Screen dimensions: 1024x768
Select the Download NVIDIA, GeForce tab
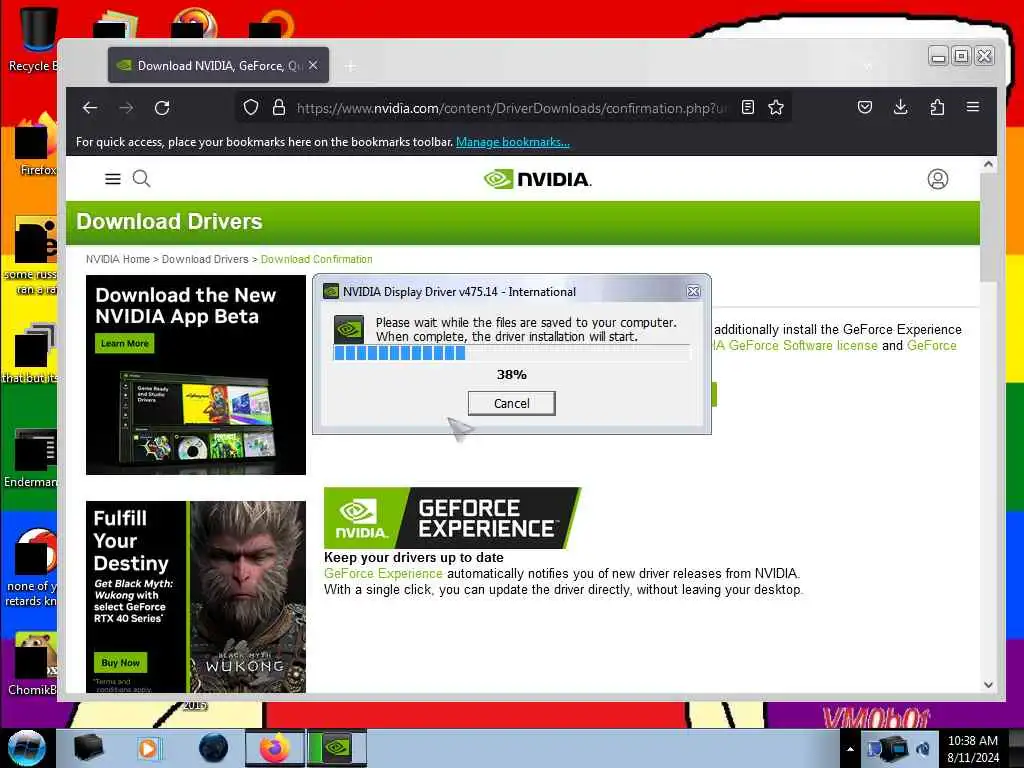tap(218, 65)
